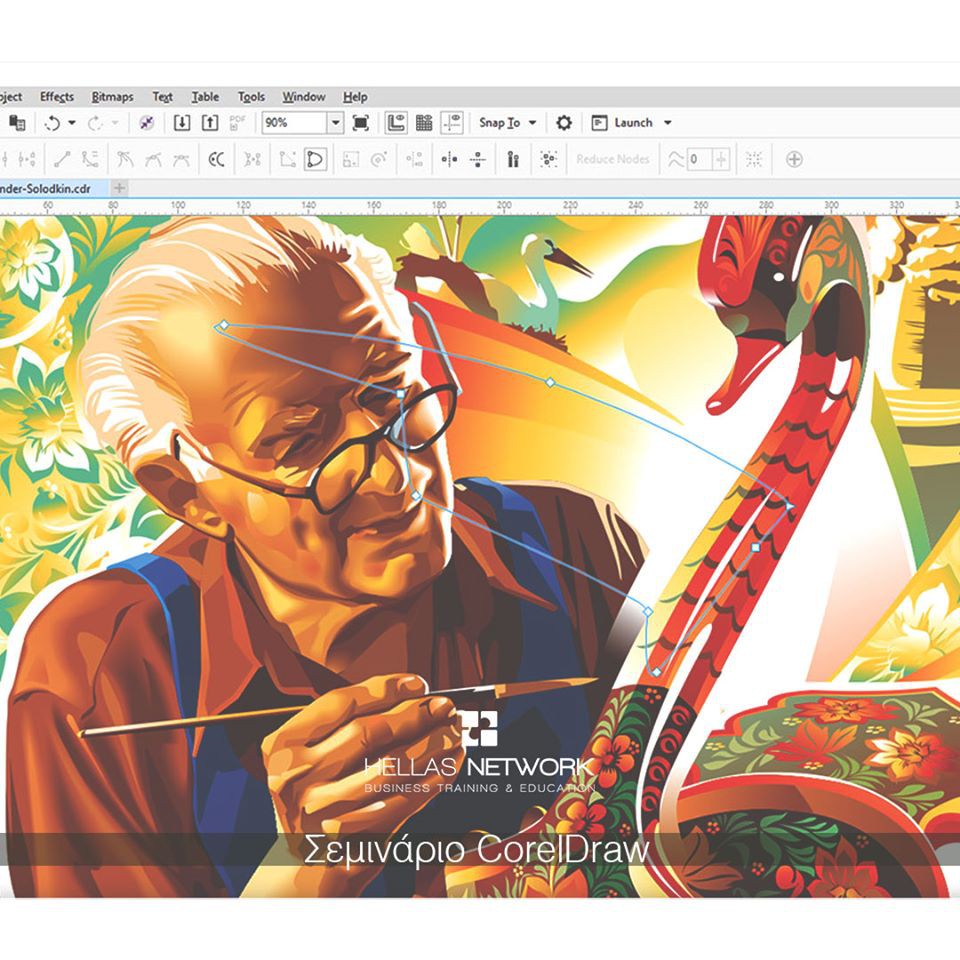Image resolution: width=960 pixels, height=960 pixels.
Task: Click the curve smoothness slider button
Action: pyautogui.click(x=721, y=160)
